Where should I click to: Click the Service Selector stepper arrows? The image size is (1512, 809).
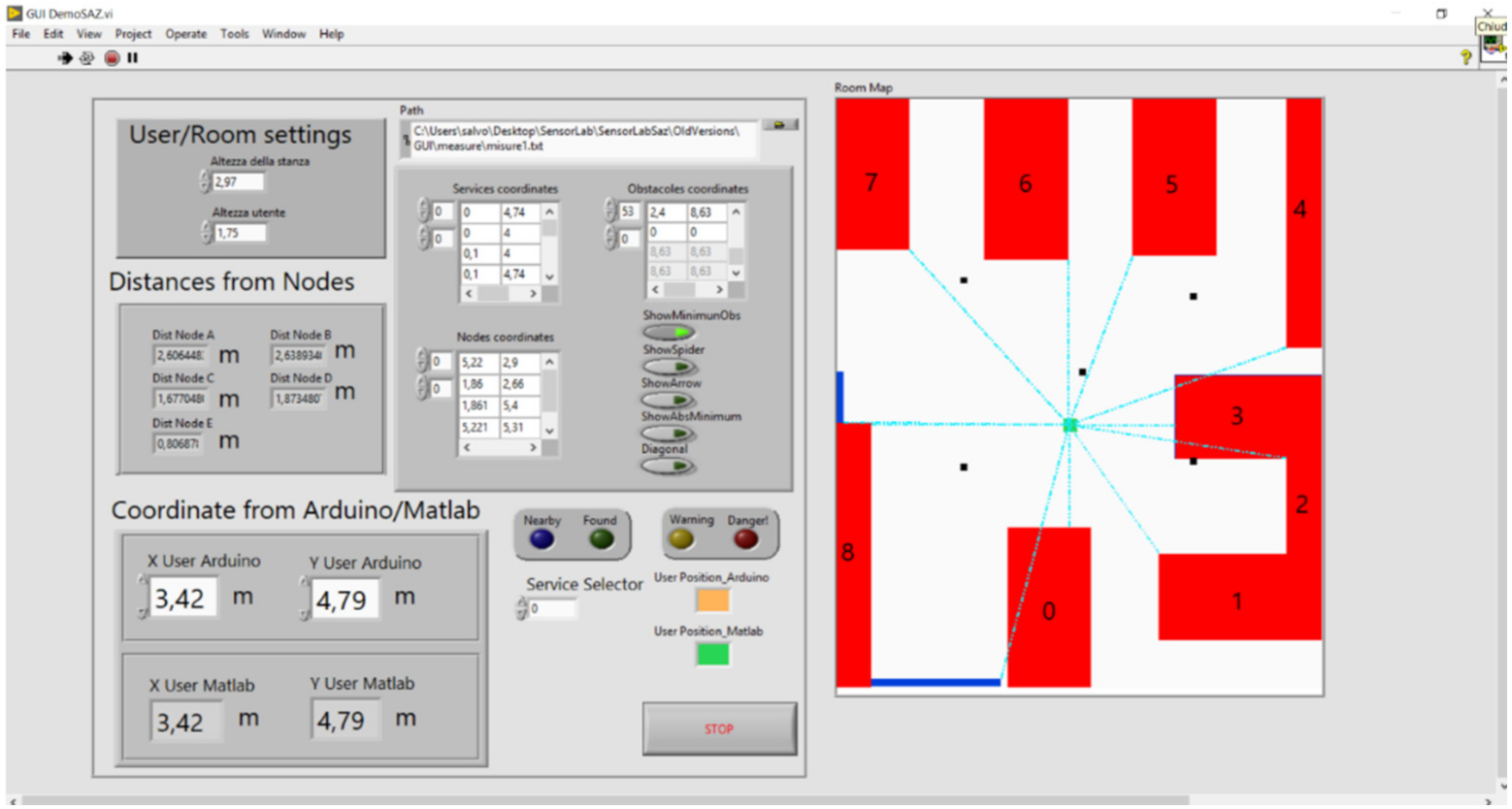(522, 608)
